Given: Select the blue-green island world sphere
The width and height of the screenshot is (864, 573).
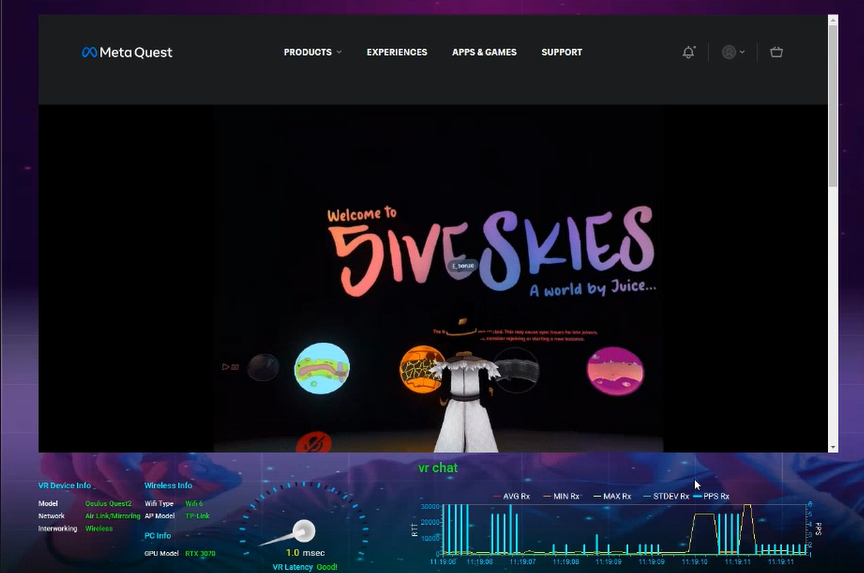Looking at the screenshot, I should tap(322, 368).
